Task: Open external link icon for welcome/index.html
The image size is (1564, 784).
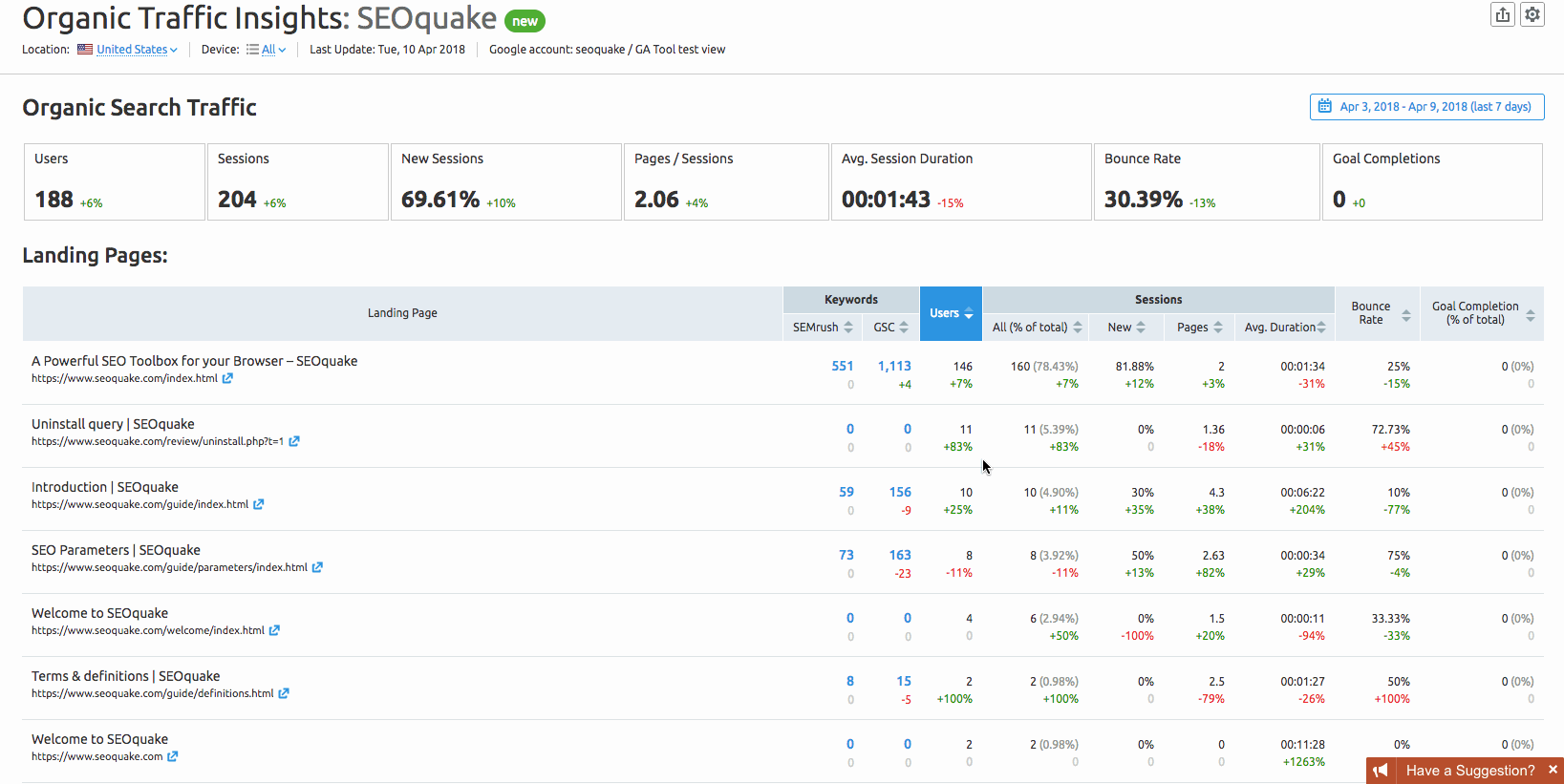Action: (274, 630)
